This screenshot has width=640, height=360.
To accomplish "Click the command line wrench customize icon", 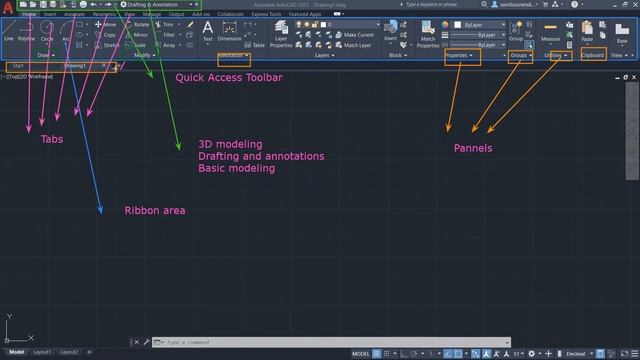I will (147, 342).
